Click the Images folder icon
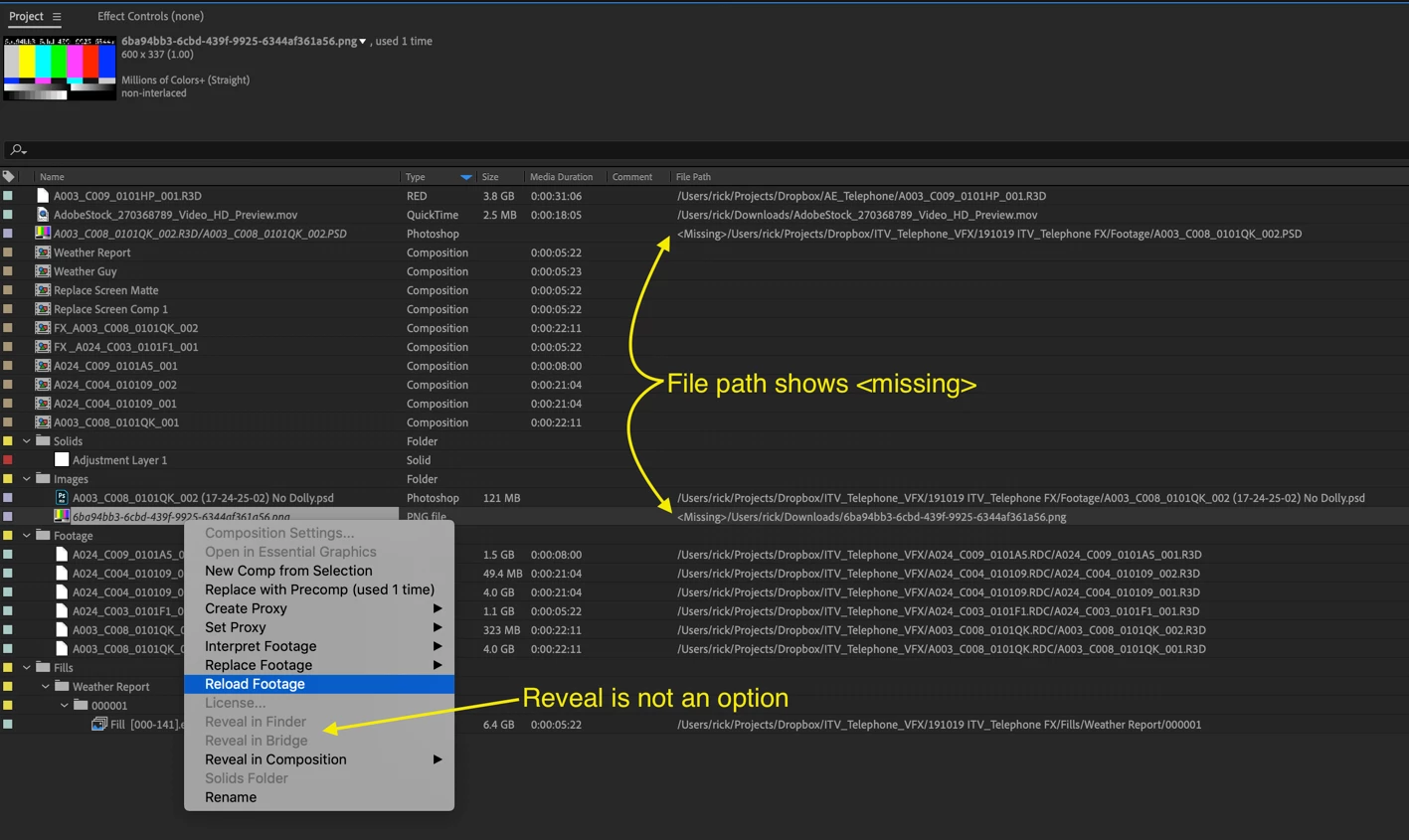This screenshot has width=1409, height=840. [x=43, y=479]
